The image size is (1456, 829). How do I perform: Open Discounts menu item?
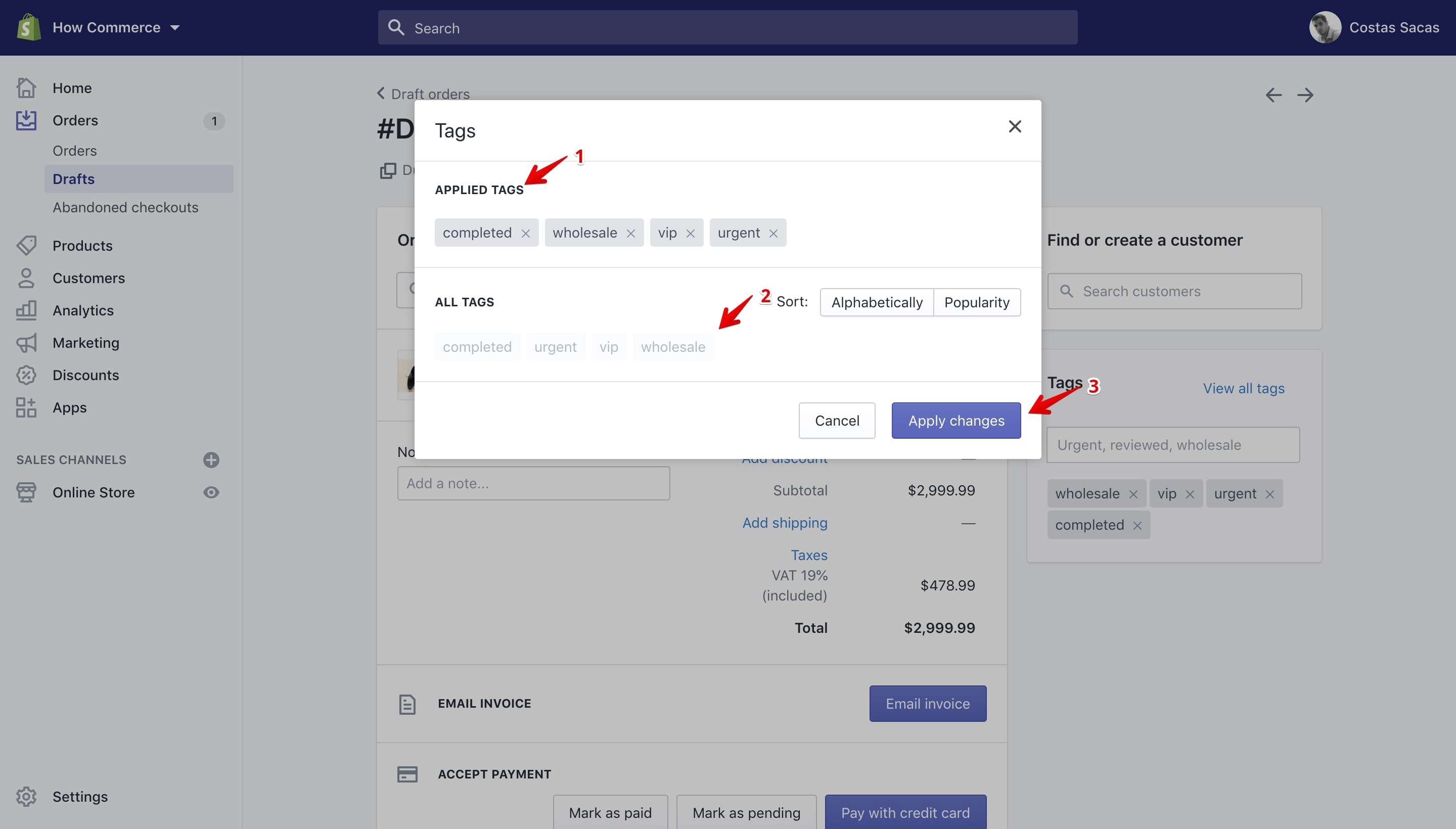pos(86,375)
